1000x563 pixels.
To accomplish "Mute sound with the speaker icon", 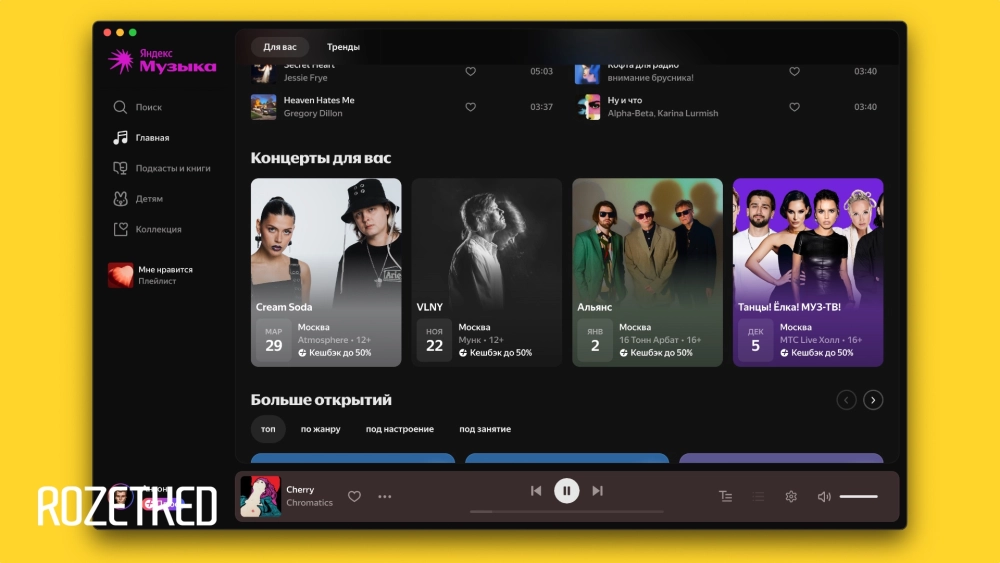I will 824,497.
